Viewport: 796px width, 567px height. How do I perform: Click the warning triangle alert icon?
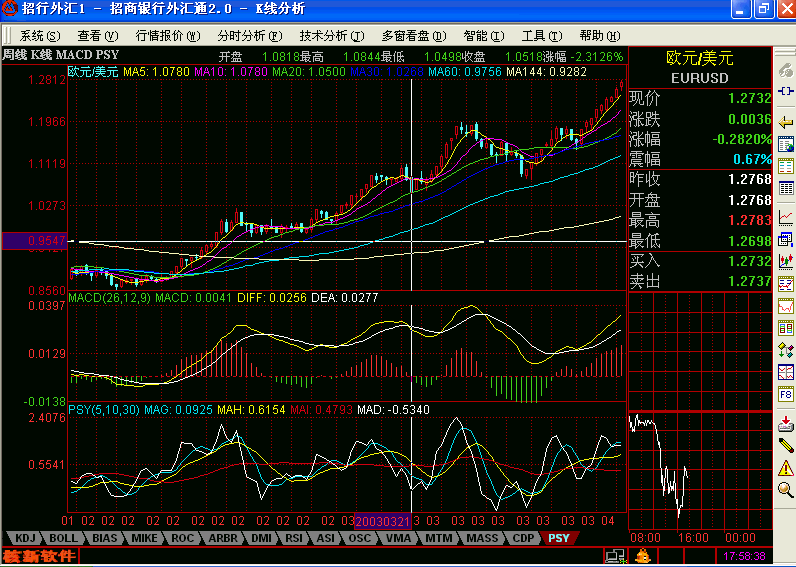pos(785,468)
